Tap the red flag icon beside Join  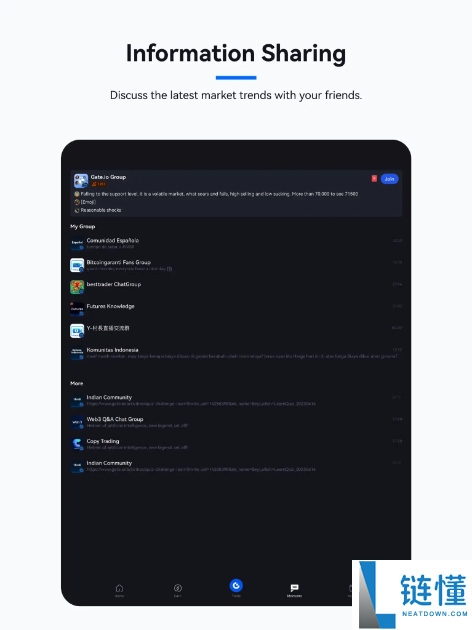pyautogui.click(x=374, y=178)
